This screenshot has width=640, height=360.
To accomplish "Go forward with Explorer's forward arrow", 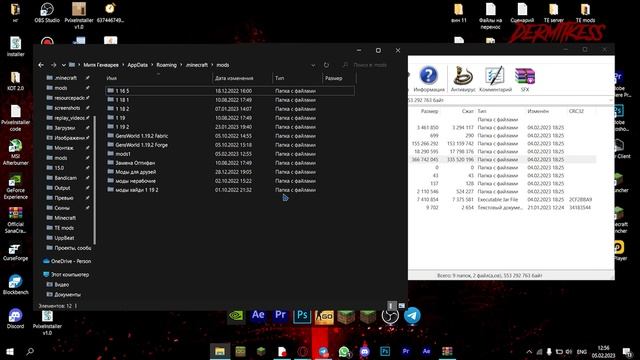I will coord(53,65).
